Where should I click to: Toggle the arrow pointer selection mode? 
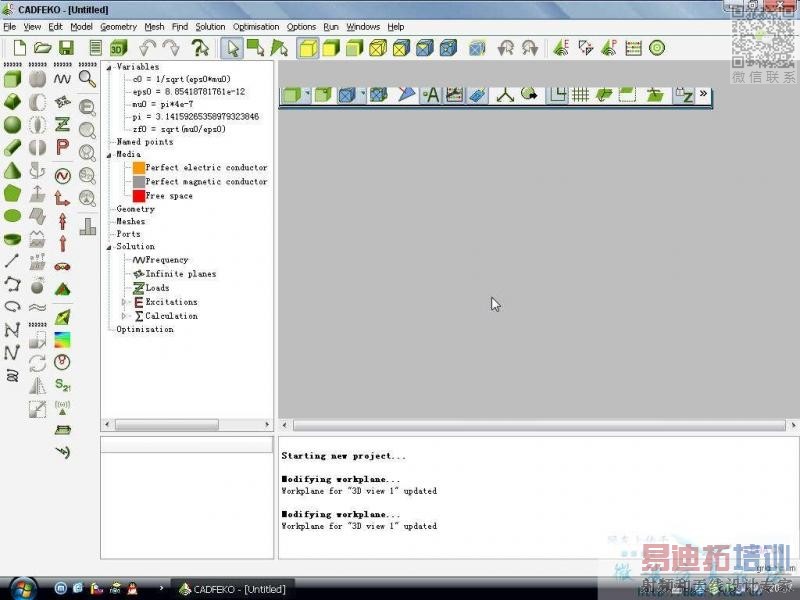click(233, 48)
